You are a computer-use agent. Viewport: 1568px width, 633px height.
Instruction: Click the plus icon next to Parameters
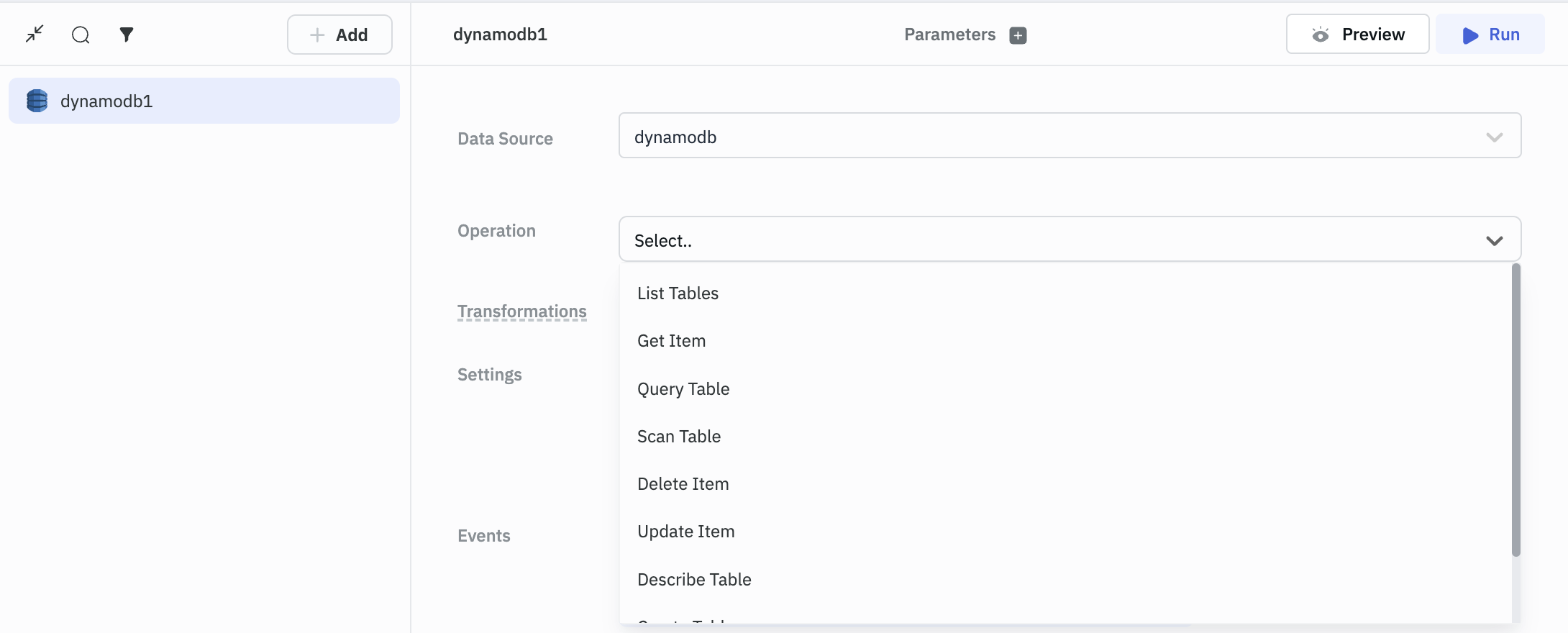(x=1018, y=35)
